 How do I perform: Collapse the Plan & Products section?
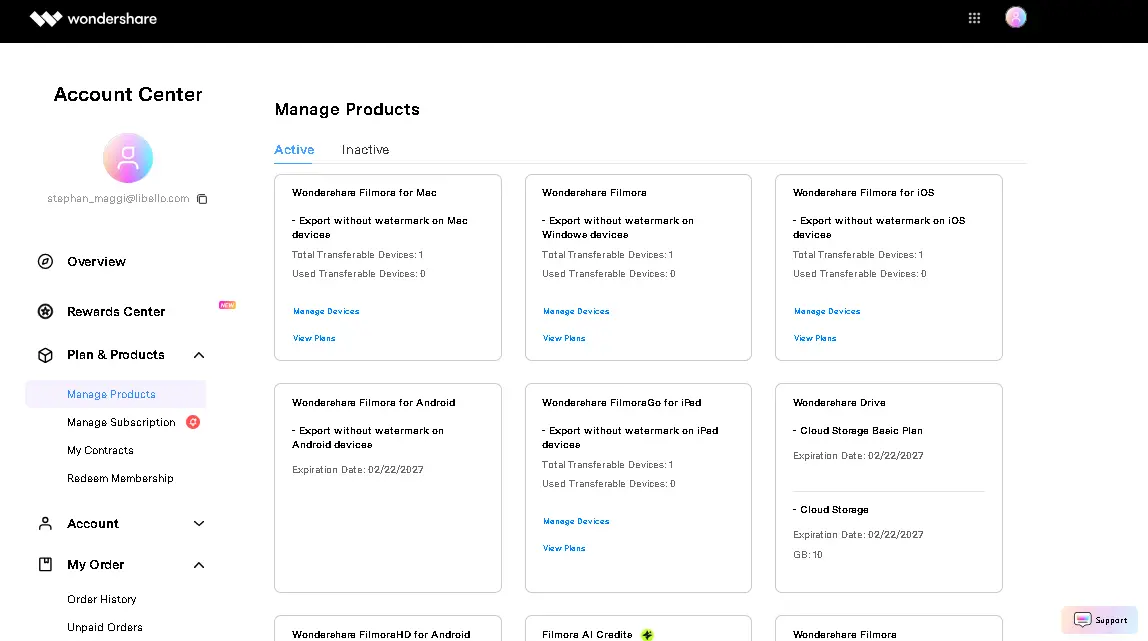198,355
